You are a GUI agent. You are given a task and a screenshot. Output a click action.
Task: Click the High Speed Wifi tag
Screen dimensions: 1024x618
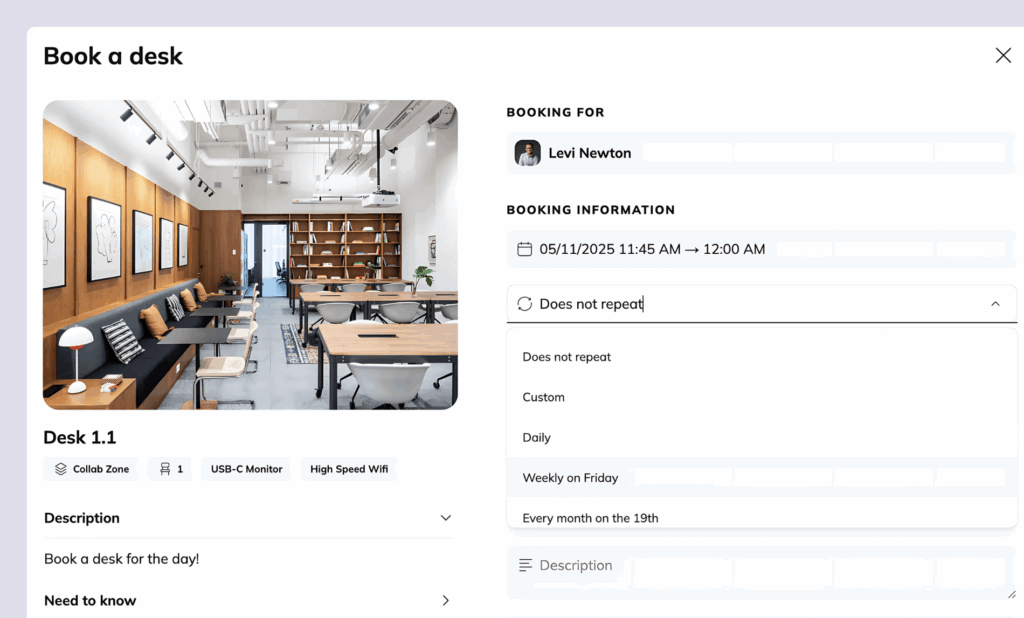pyautogui.click(x=349, y=468)
